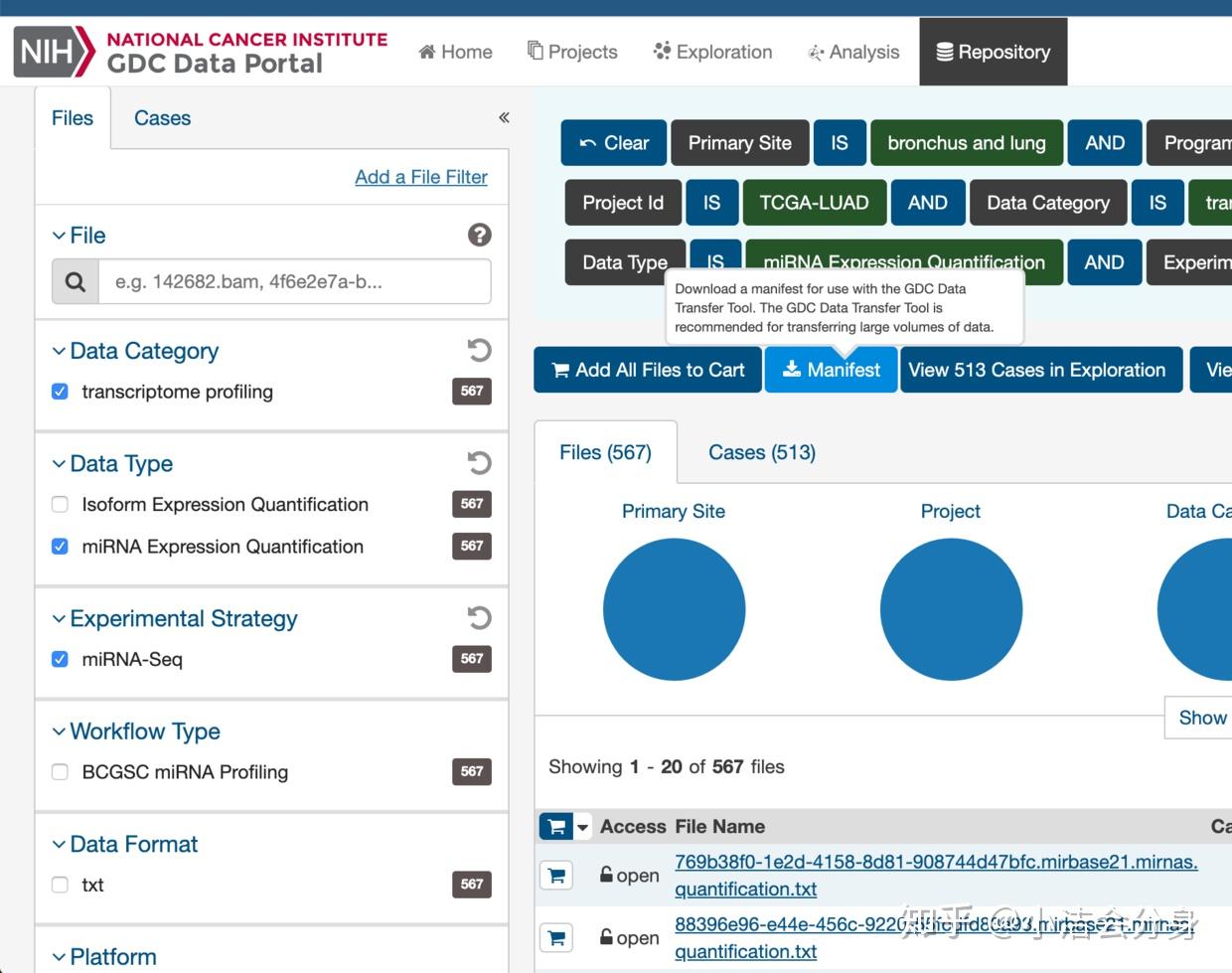Click the NIH GDC Data Portal logo
This screenshot has width=1232, height=973.
point(201,52)
